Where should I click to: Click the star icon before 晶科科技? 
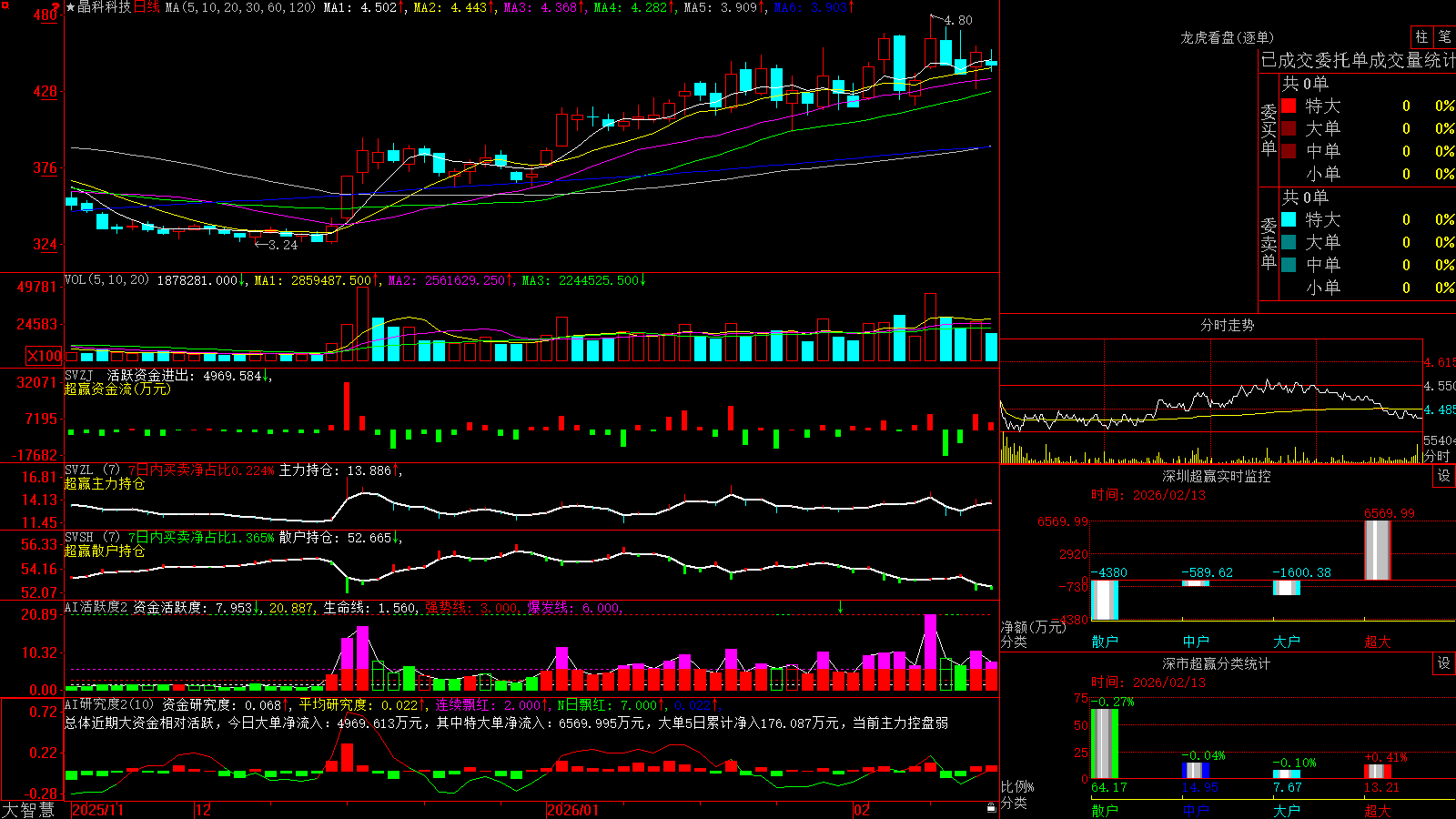71,7
